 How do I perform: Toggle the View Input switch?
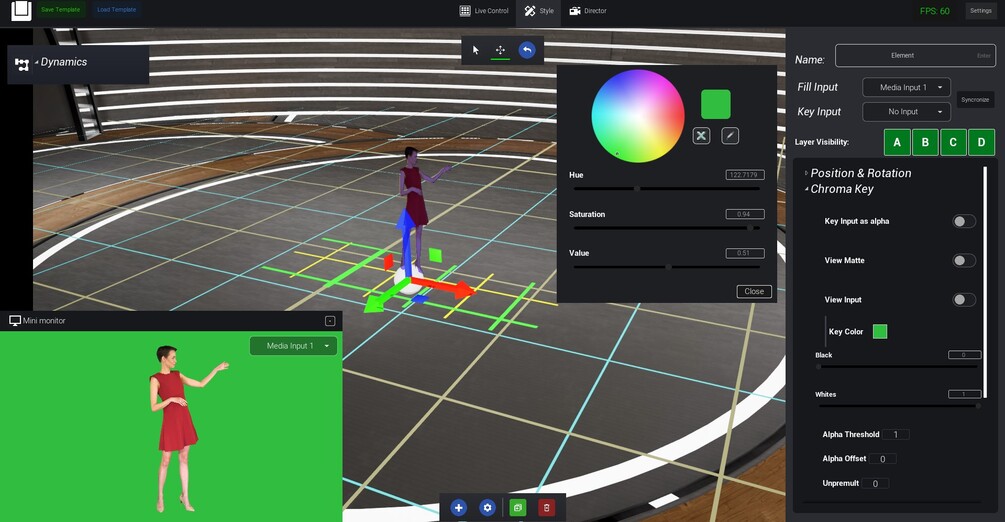point(964,299)
